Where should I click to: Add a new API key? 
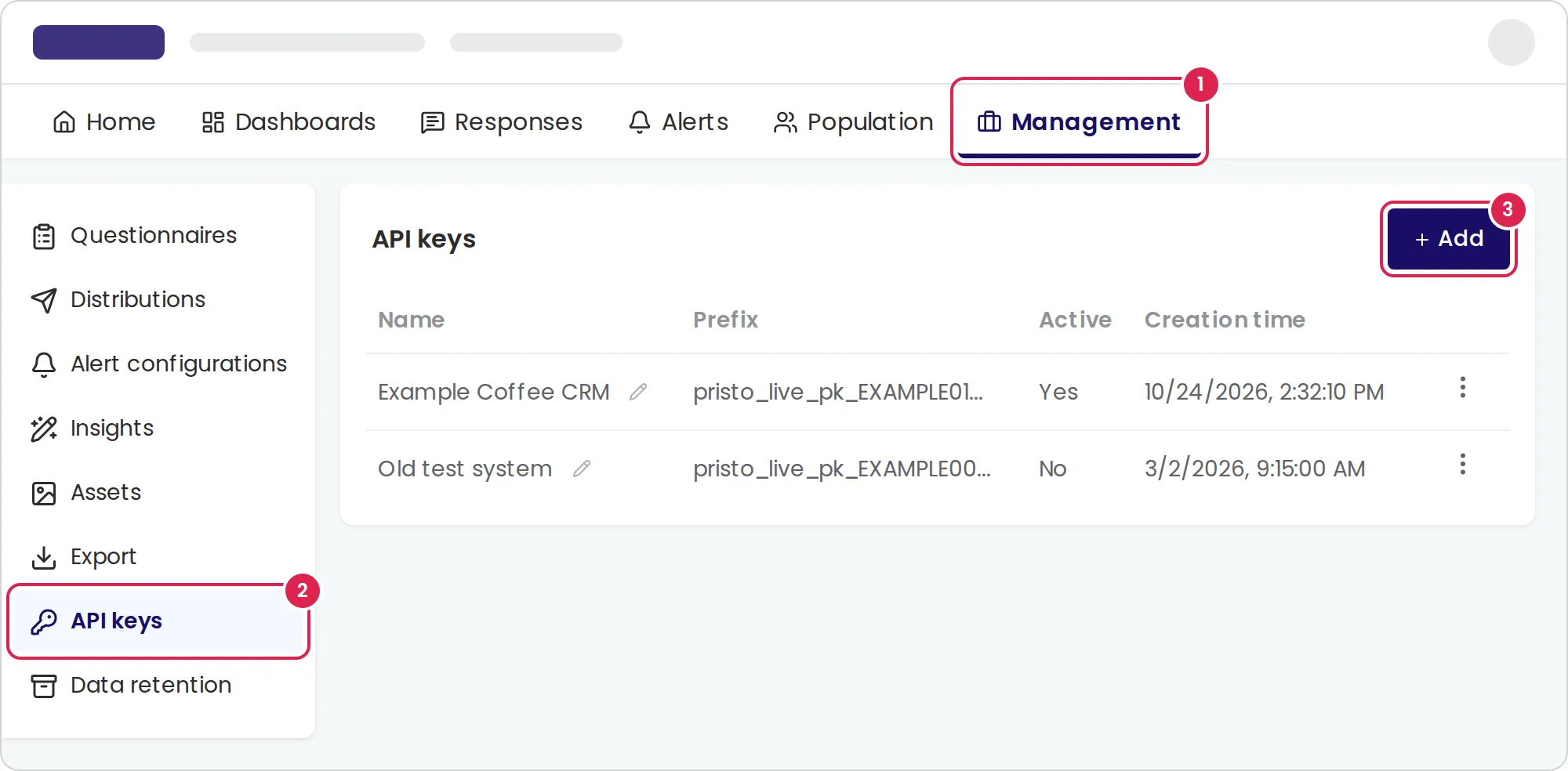(x=1449, y=239)
